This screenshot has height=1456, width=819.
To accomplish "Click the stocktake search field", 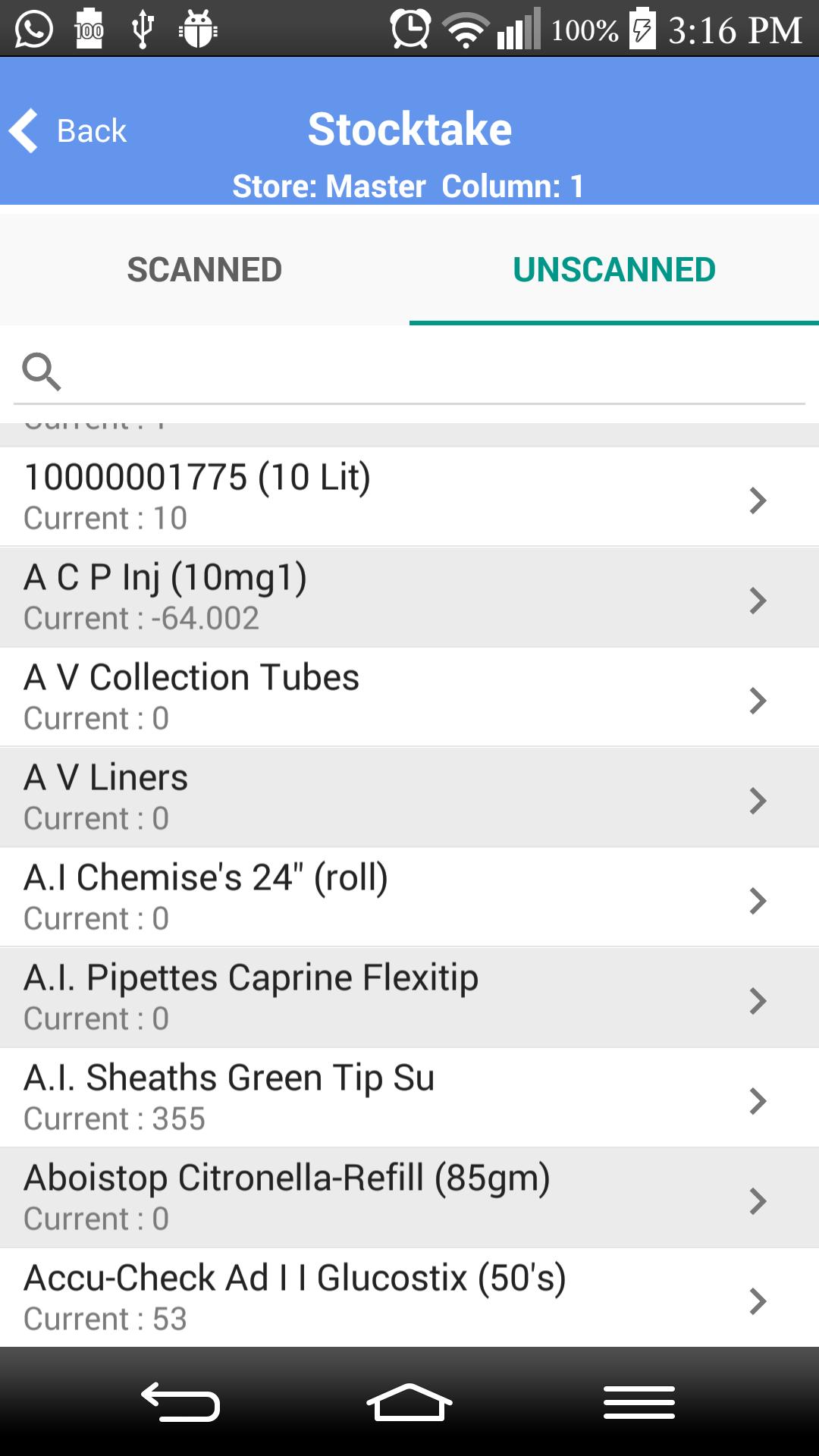I will 432,372.
